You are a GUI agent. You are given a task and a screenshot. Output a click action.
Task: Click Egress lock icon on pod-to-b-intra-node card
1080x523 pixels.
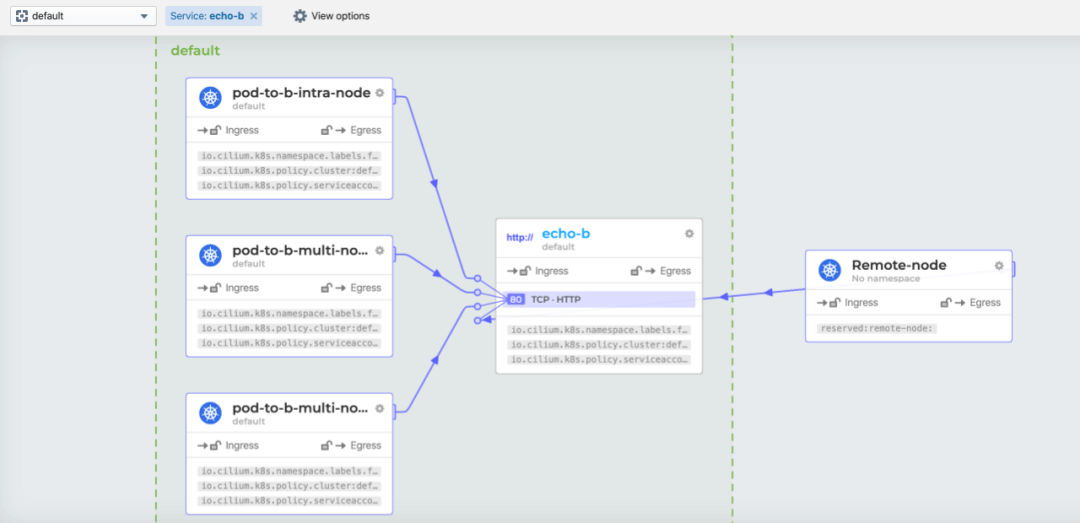pyautogui.click(x=326, y=130)
